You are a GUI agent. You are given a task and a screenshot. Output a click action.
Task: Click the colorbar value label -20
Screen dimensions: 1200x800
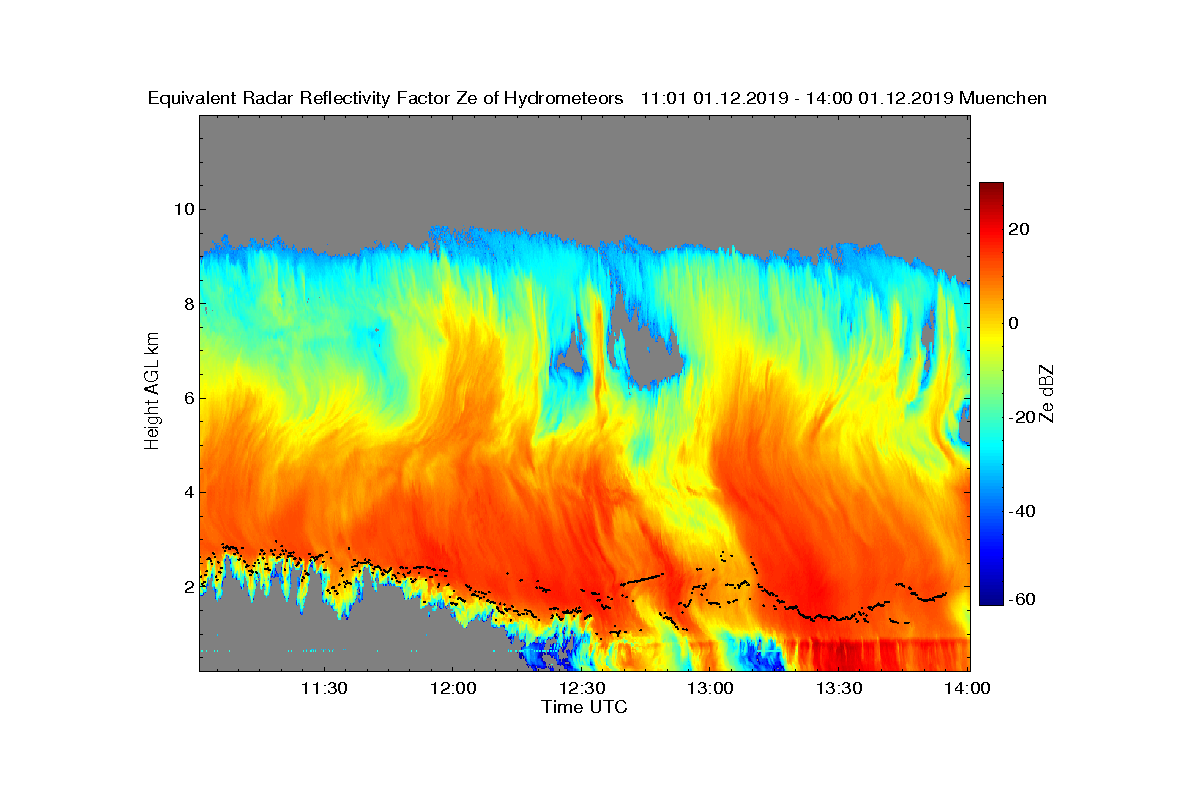click(x=1022, y=417)
